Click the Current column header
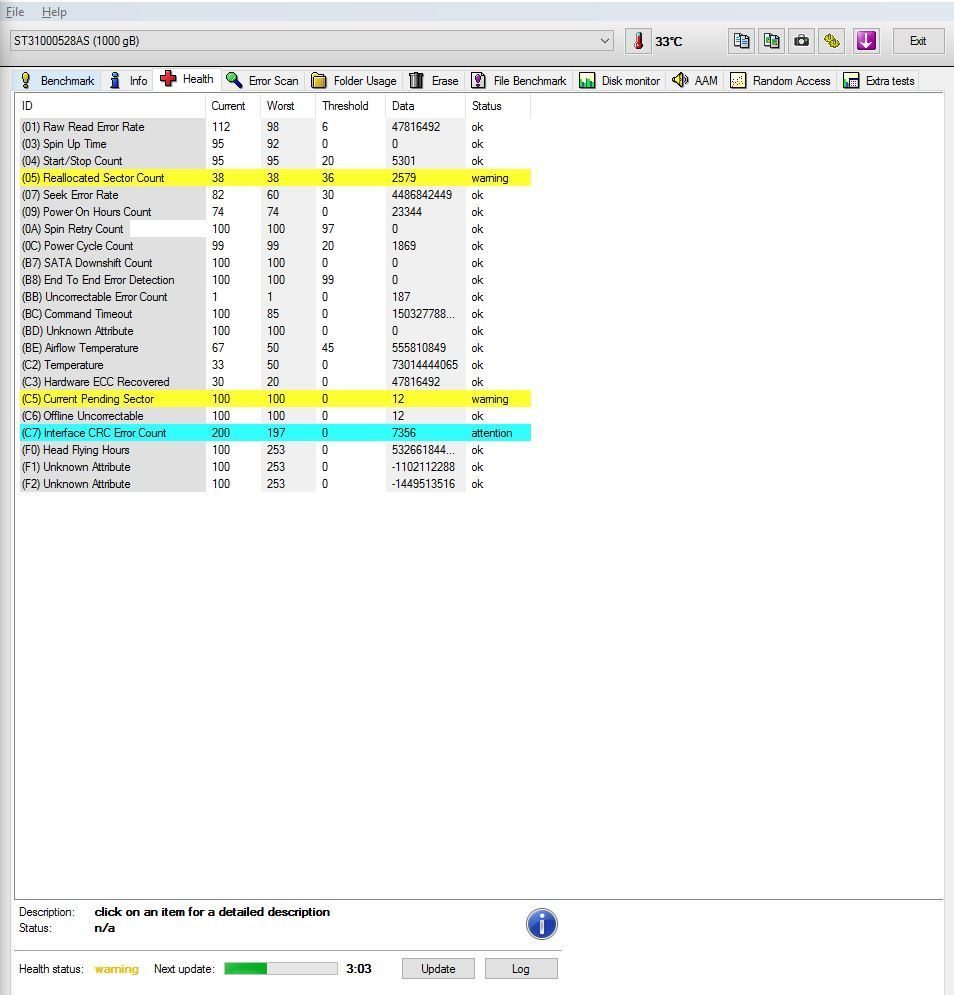Viewport: 954px width, 995px height. [x=233, y=106]
